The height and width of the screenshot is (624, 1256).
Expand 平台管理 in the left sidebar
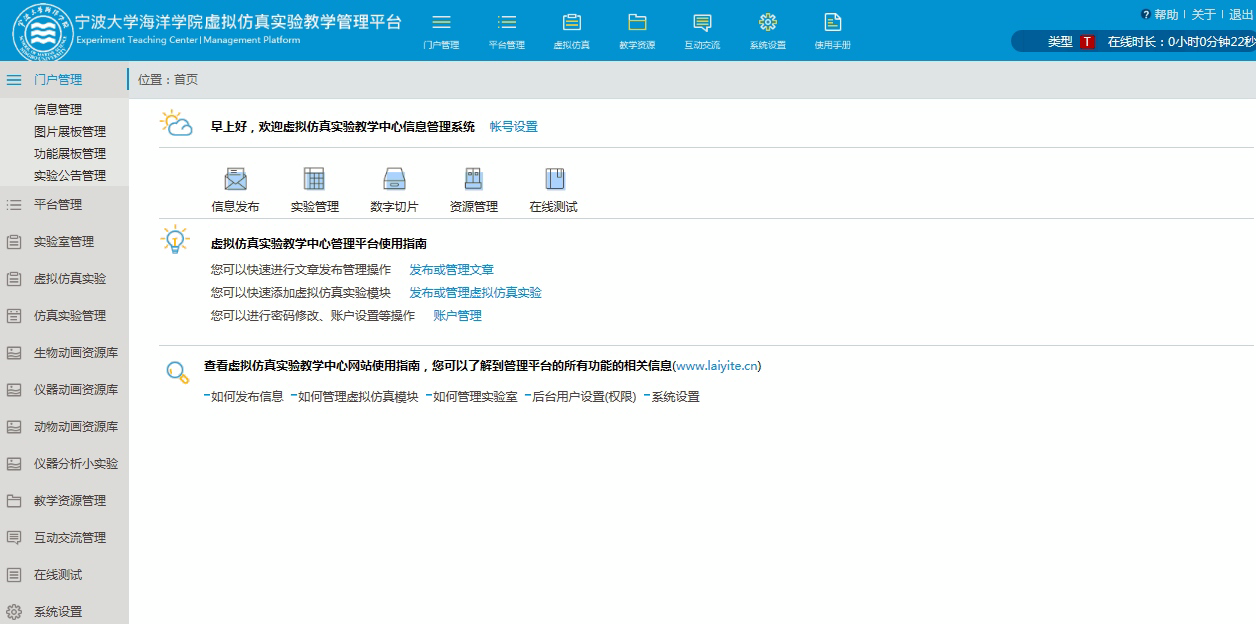(x=58, y=205)
